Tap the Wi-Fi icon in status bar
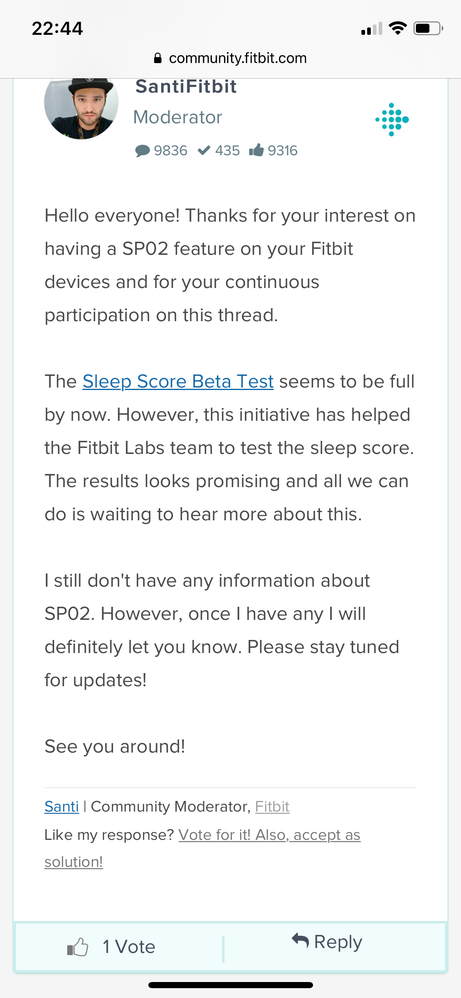Viewport: 461px width, 998px height. pos(398,29)
